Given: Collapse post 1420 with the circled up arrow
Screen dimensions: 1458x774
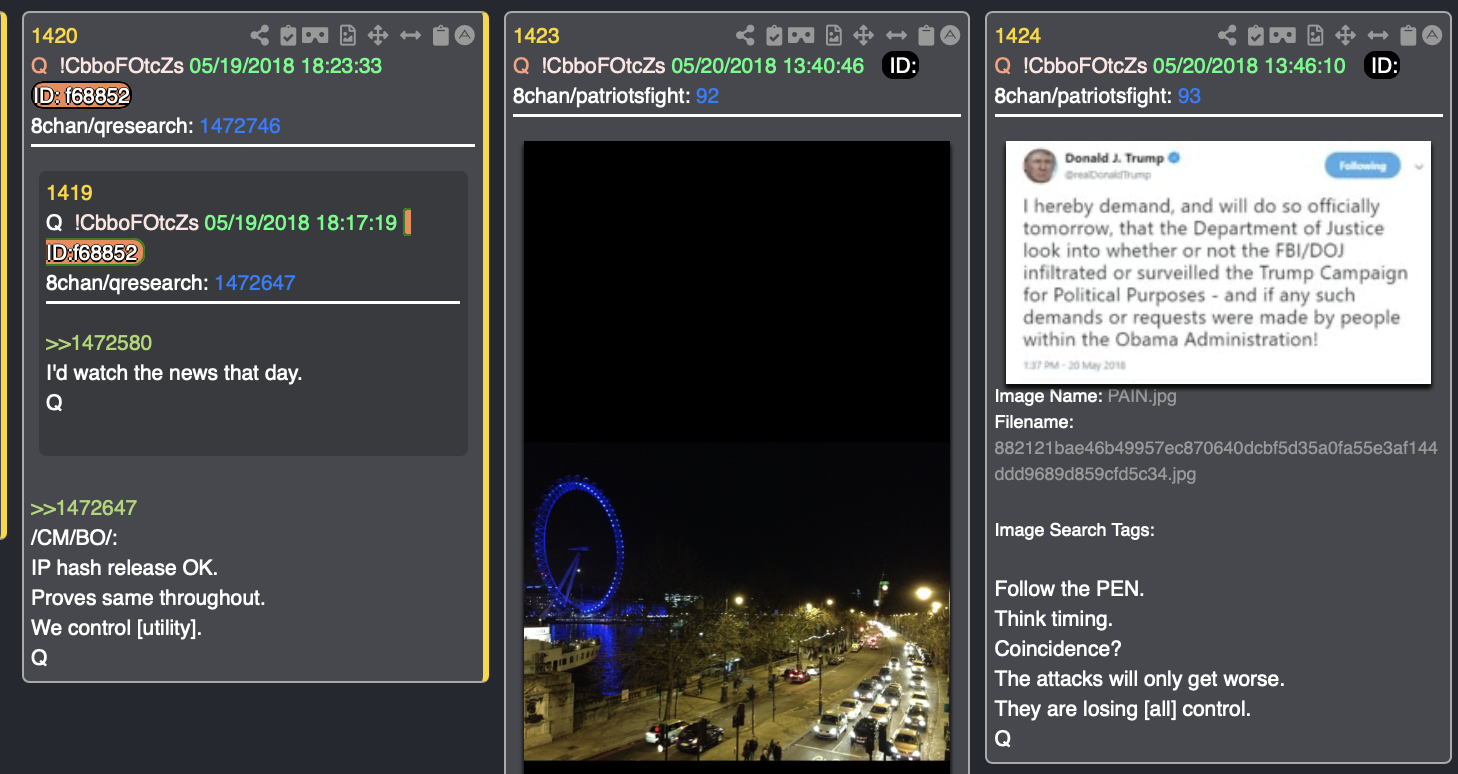Looking at the screenshot, I should tap(465, 36).
